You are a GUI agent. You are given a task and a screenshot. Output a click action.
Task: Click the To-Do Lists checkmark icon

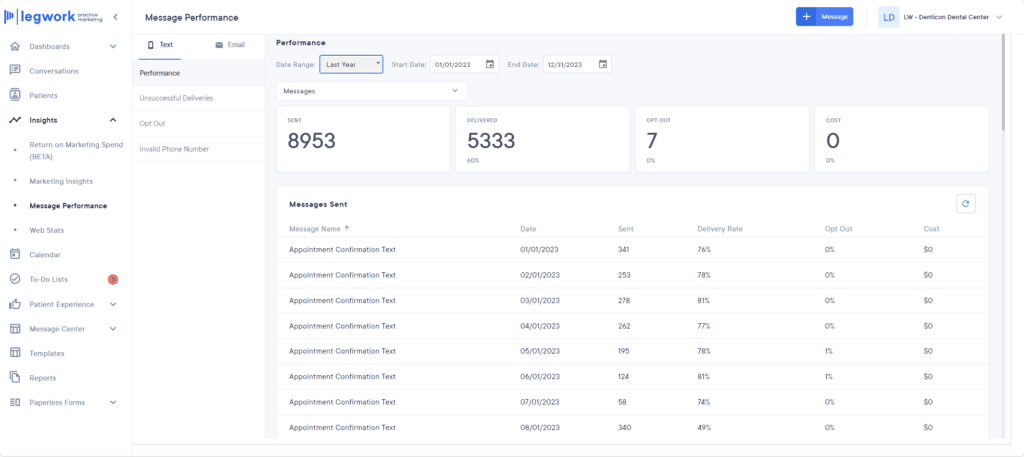pyautogui.click(x=15, y=279)
